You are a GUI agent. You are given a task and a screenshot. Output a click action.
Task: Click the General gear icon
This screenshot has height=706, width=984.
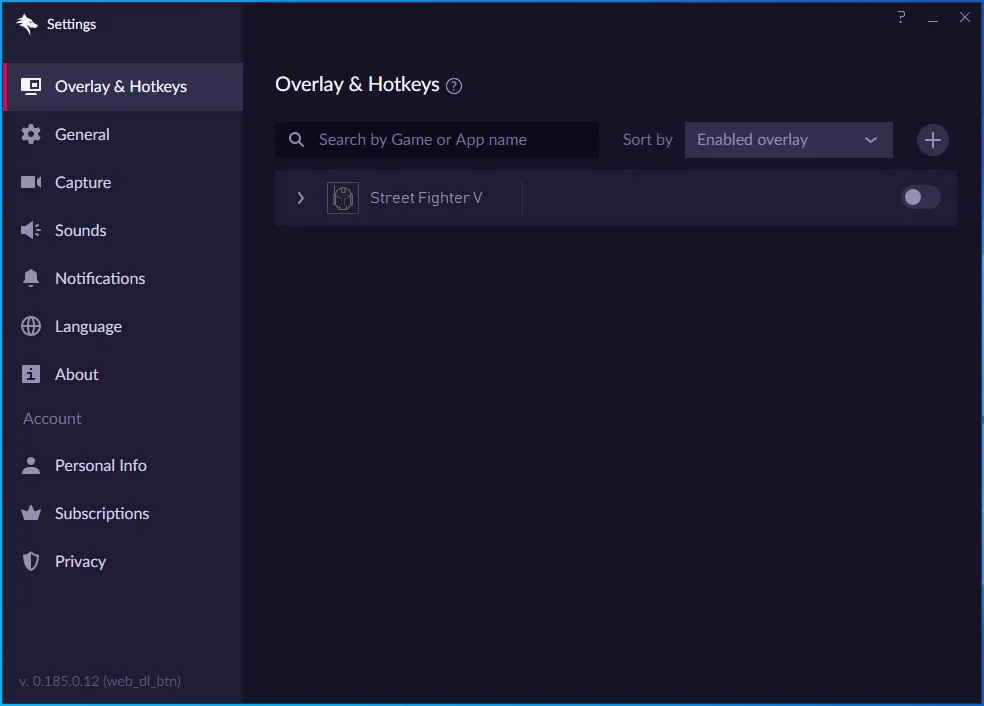(x=31, y=134)
